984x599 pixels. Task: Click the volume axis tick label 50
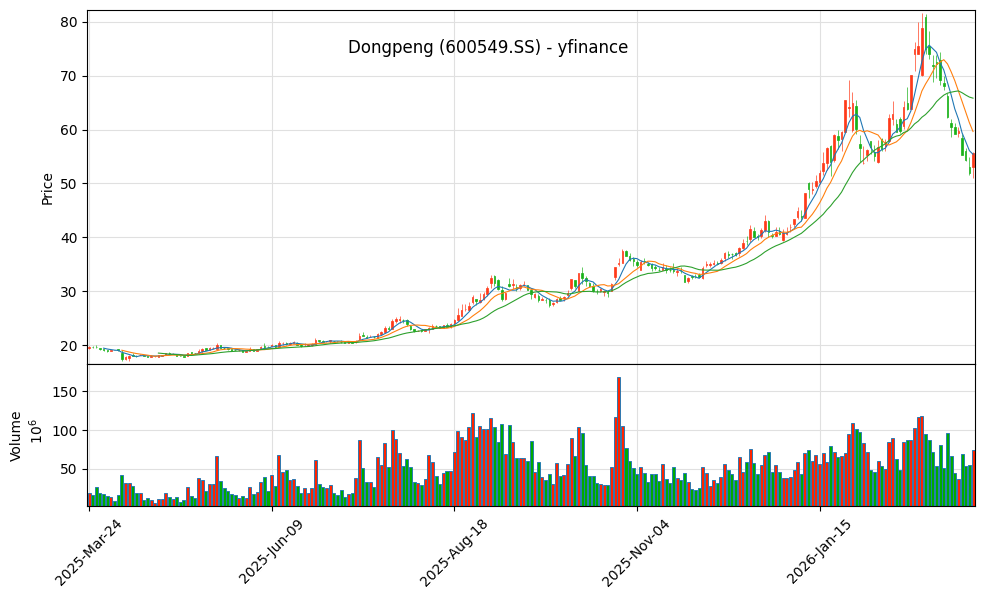68,470
